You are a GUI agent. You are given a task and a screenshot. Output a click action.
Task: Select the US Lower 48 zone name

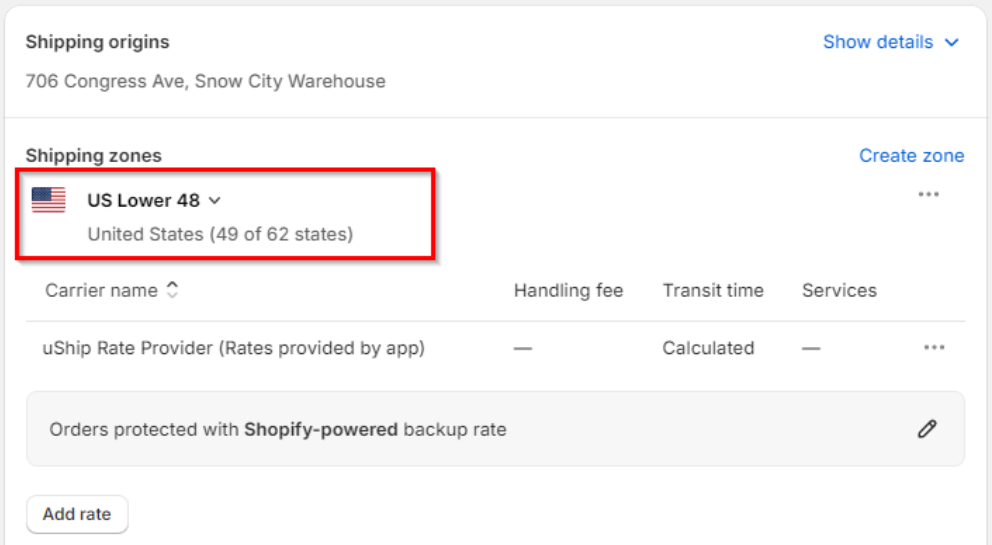coord(143,200)
